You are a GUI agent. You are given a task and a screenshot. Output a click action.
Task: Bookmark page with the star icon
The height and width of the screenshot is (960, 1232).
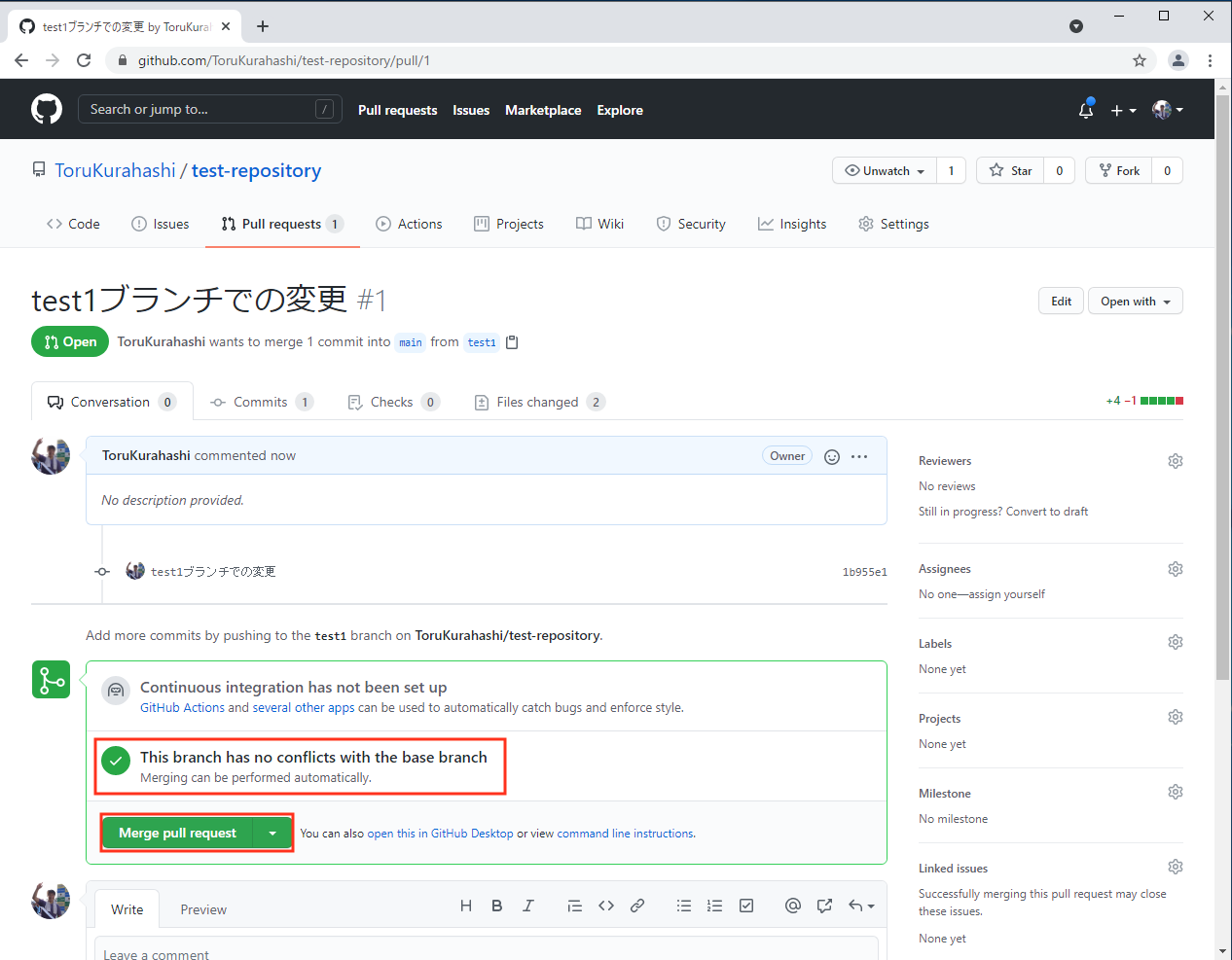tap(1140, 60)
